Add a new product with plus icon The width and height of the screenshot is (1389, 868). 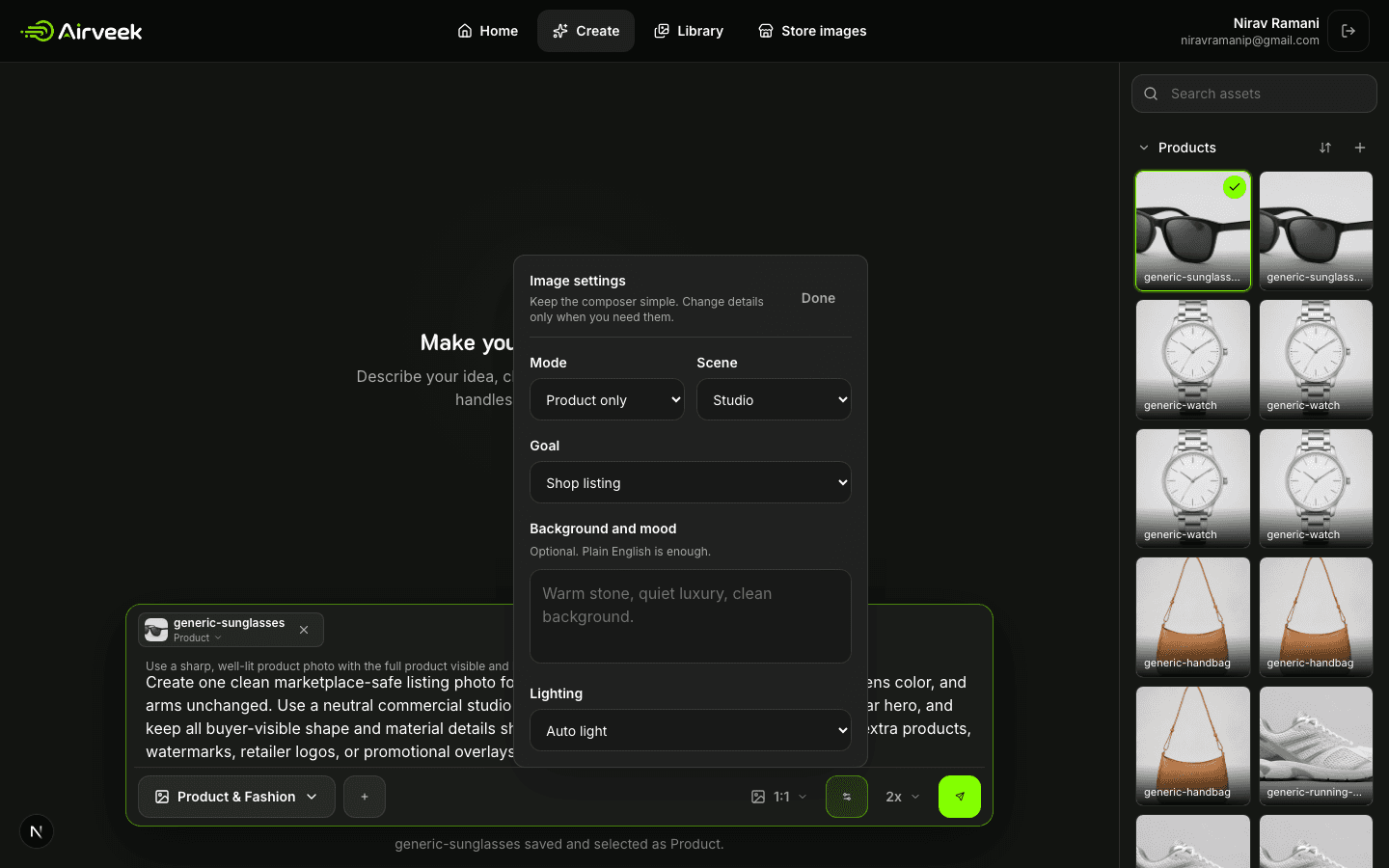[1360, 148]
